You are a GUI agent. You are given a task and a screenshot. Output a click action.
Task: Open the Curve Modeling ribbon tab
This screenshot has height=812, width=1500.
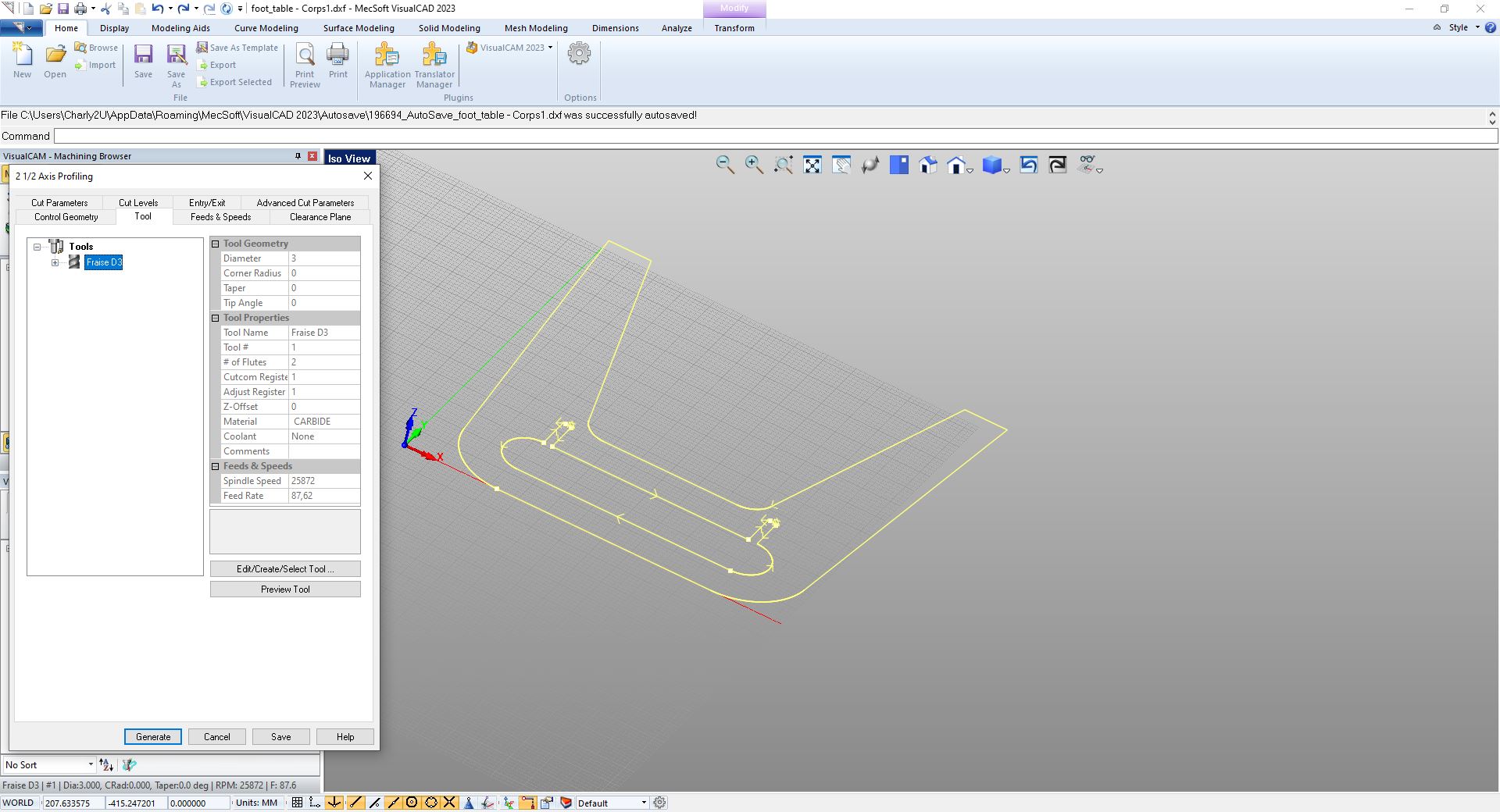click(266, 28)
